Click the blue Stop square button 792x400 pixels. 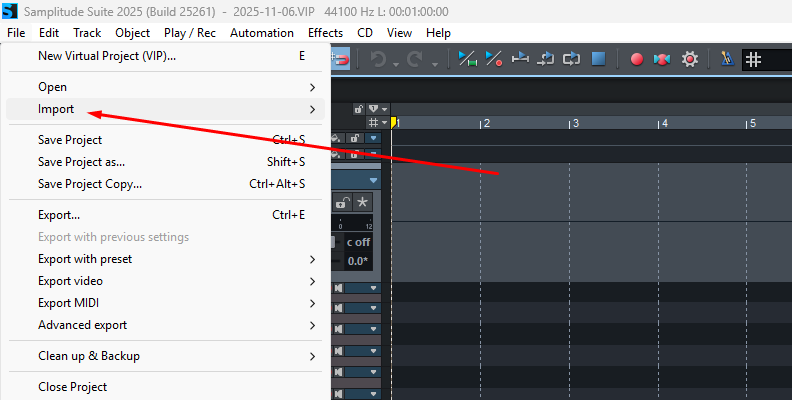(x=598, y=59)
